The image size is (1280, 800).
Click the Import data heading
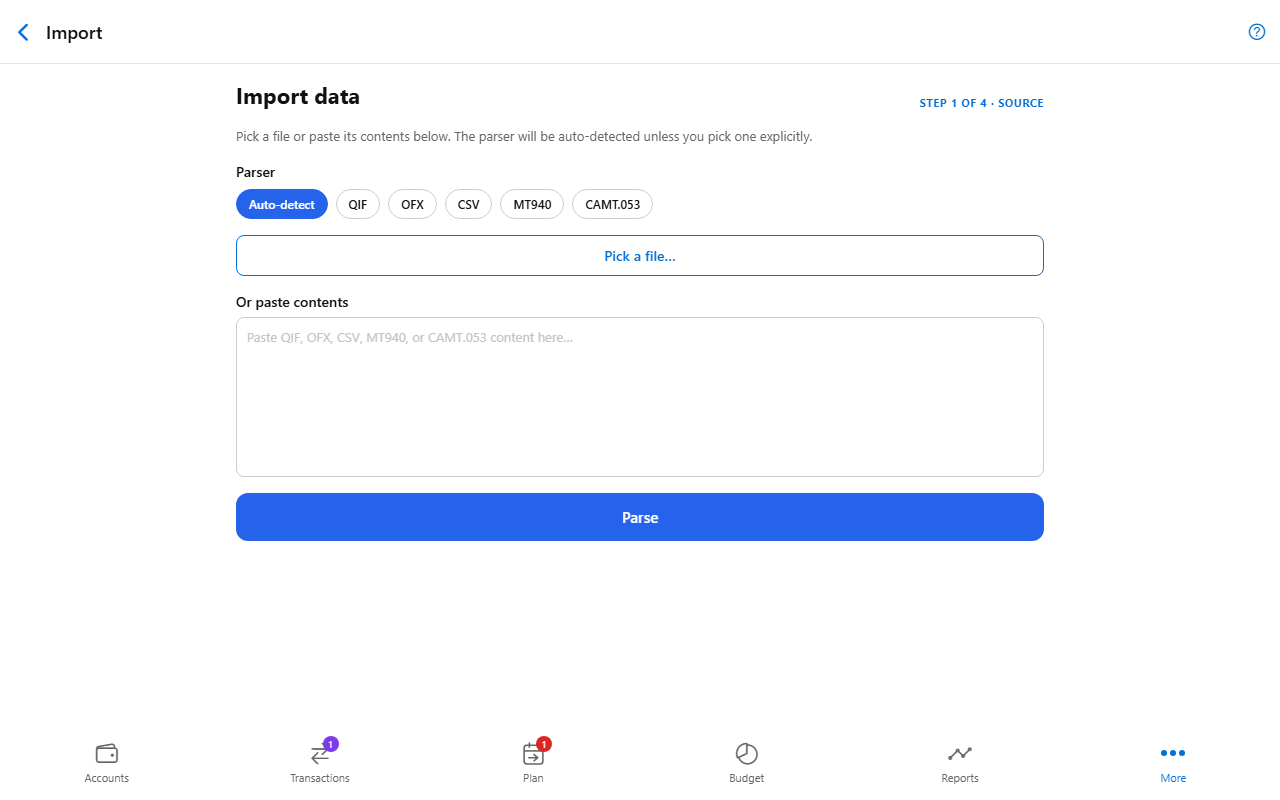point(298,97)
